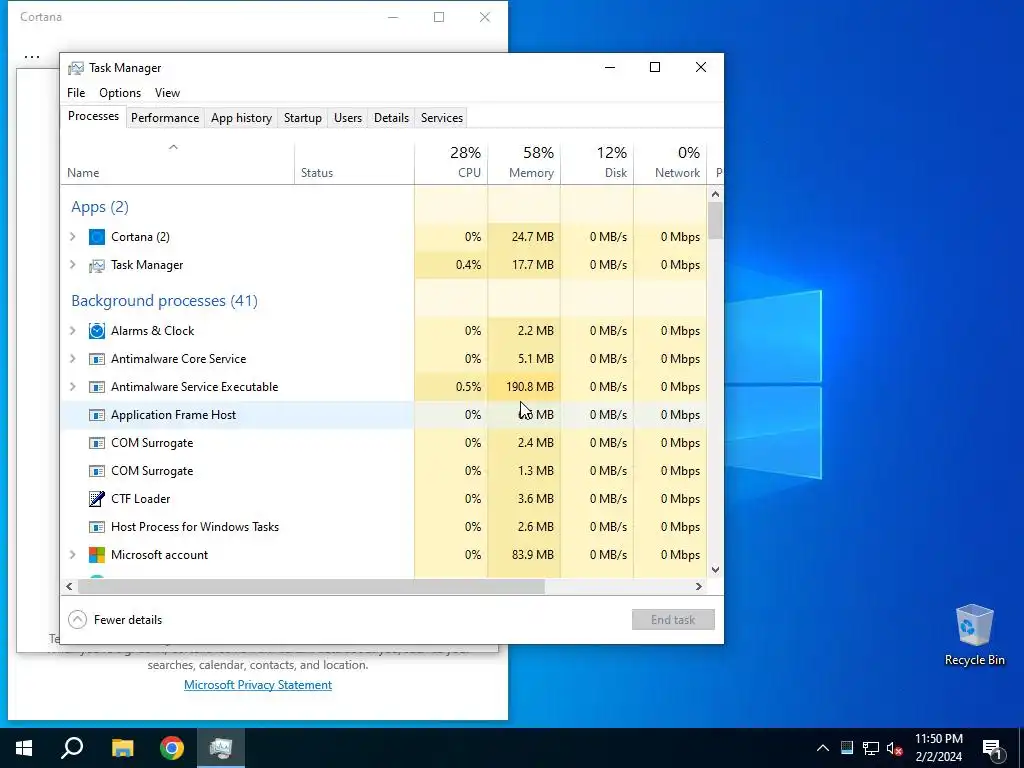This screenshot has width=1024, height=768.
Task: Switch to the Performance tab
Action: [x=165, y=118]
